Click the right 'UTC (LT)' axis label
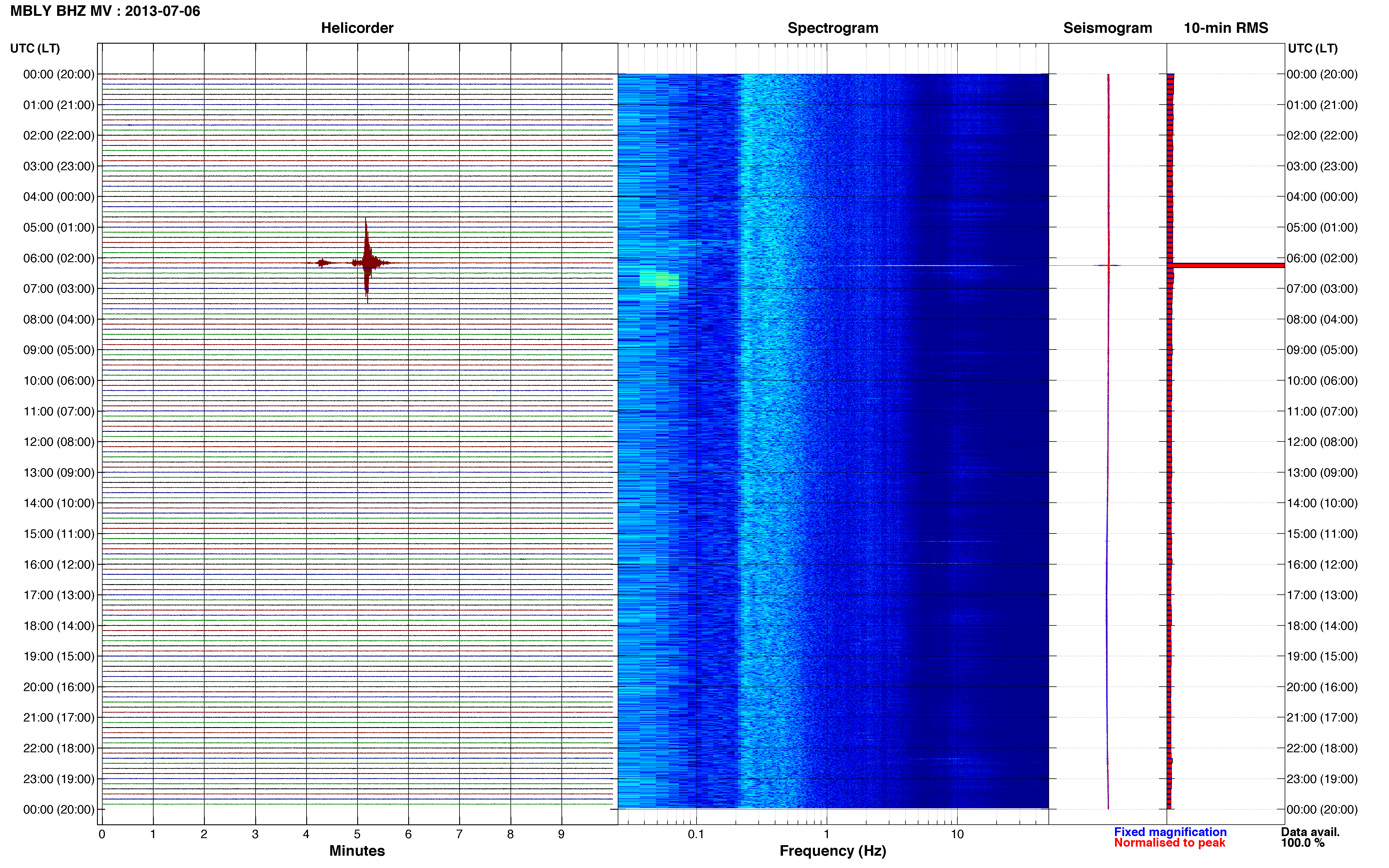 click(1313, 48)
